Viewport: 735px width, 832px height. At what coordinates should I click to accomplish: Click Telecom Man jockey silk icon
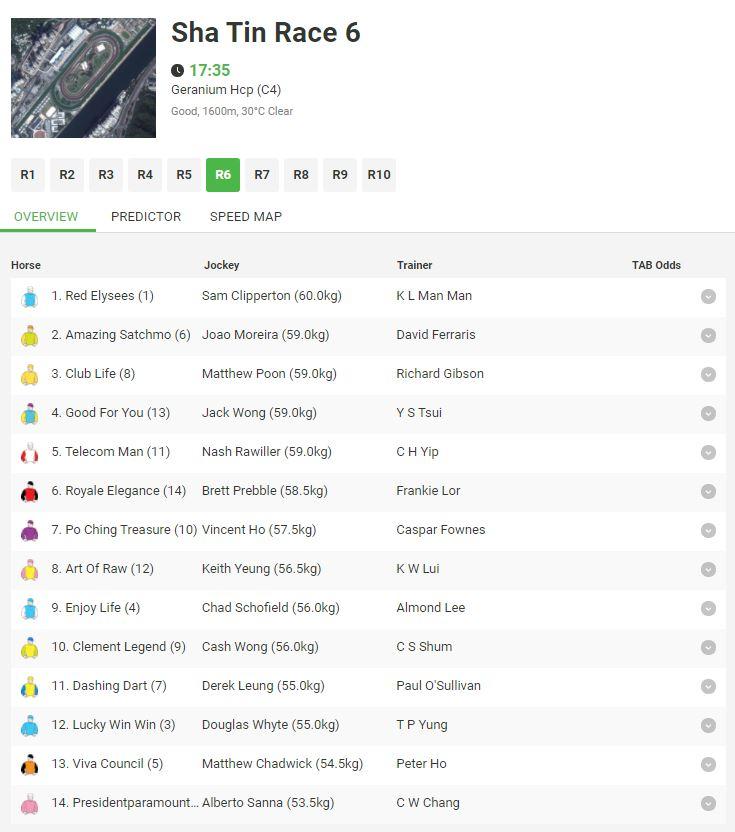coord(29,453)
